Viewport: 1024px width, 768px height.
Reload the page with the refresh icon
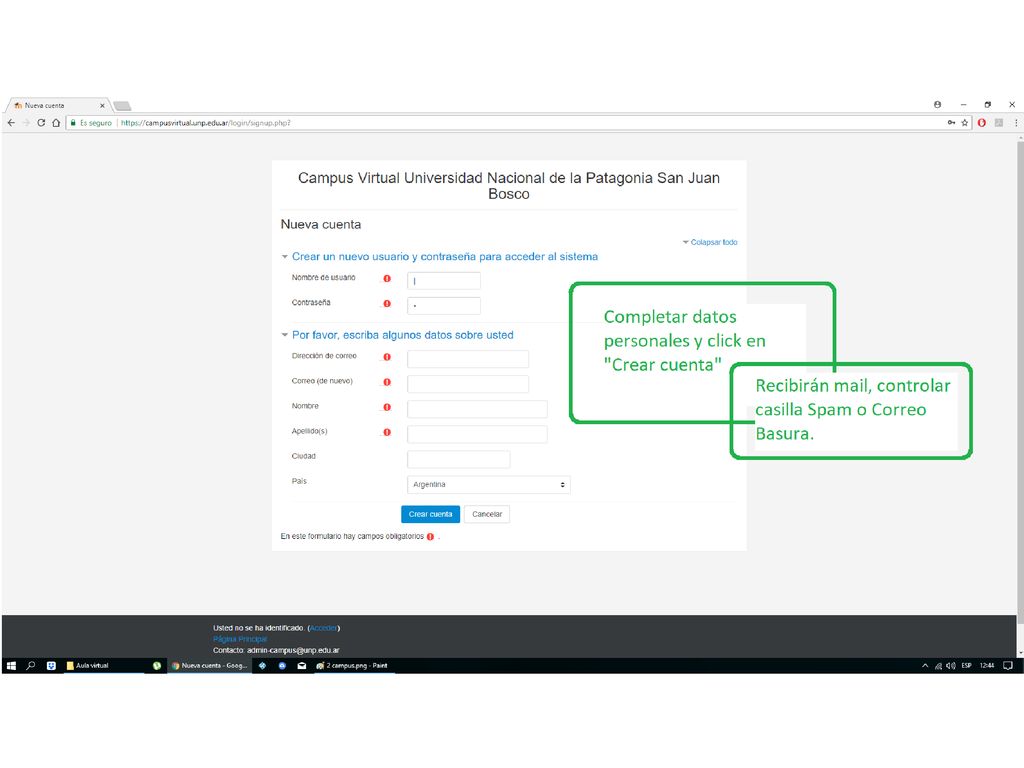pos(41,123)
